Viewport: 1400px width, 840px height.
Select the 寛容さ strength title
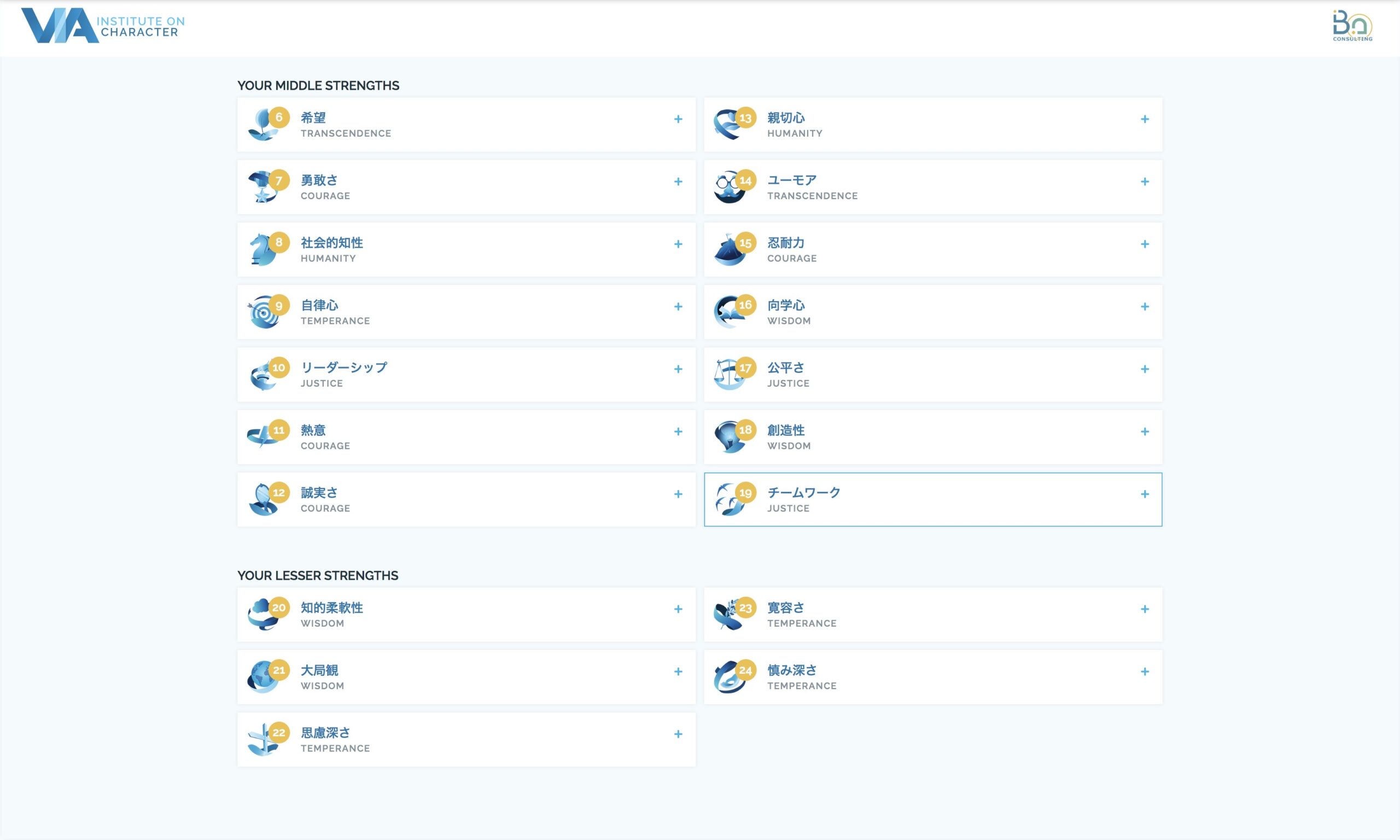pyautogui.click(x=785, y=608)
